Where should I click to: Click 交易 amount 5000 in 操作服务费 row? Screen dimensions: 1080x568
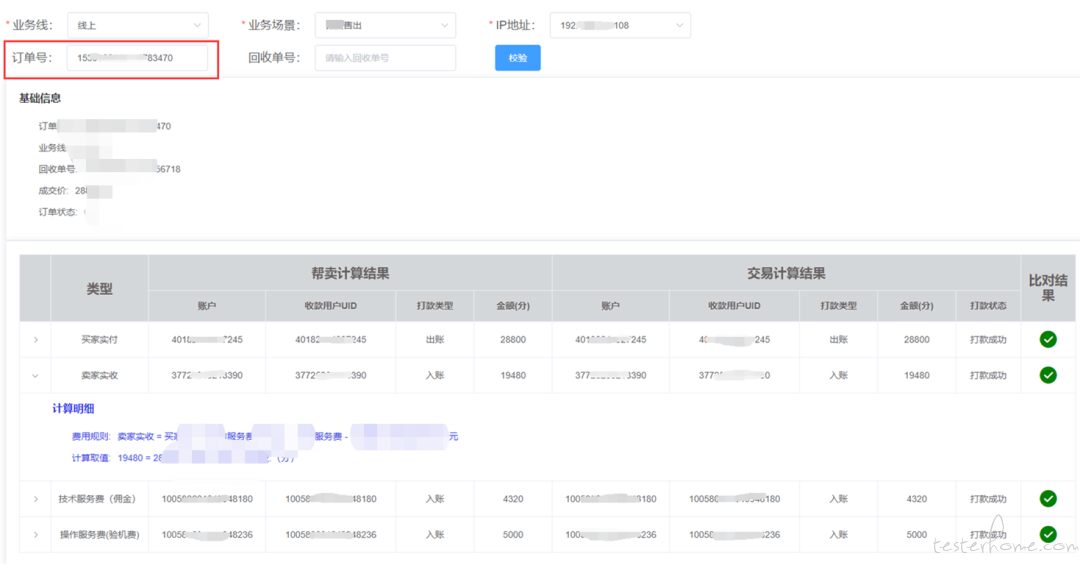(x=916, y=534)
